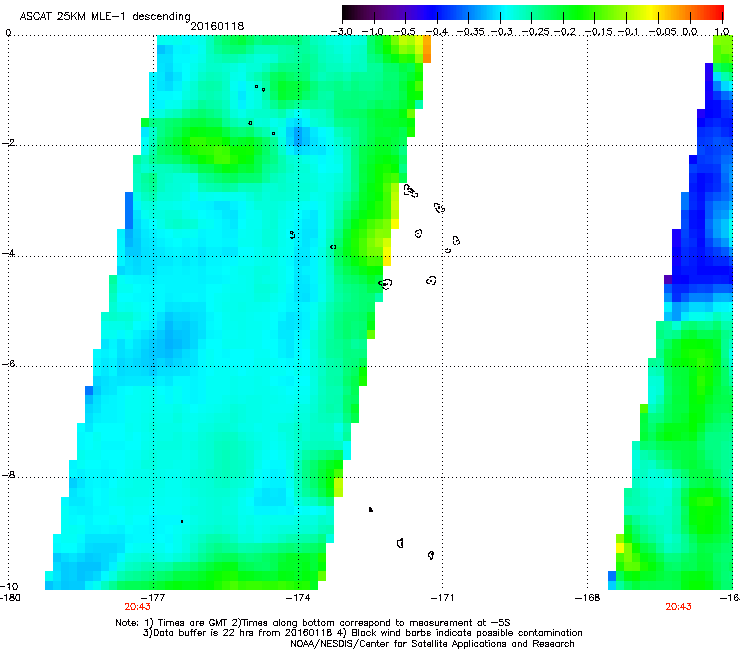Click the red "20:43" time beneath the -177 label
The width and height of the screenshot is (740, 650).
(137, 607)
